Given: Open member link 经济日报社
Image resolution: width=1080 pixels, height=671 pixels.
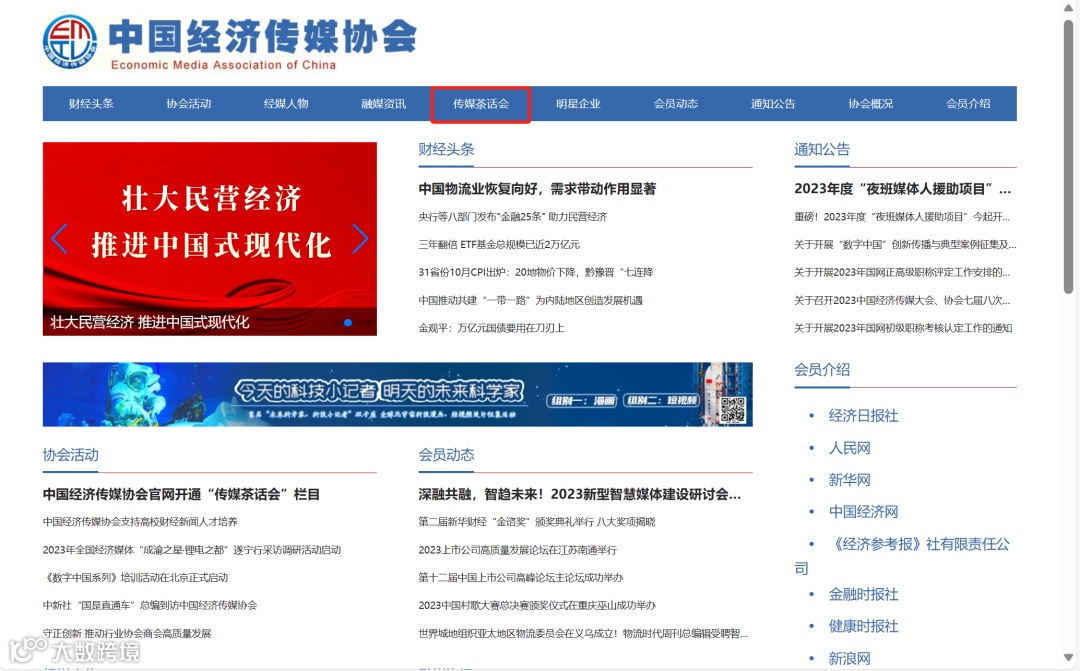Looking at the screenshot, I should pos(863,416).
